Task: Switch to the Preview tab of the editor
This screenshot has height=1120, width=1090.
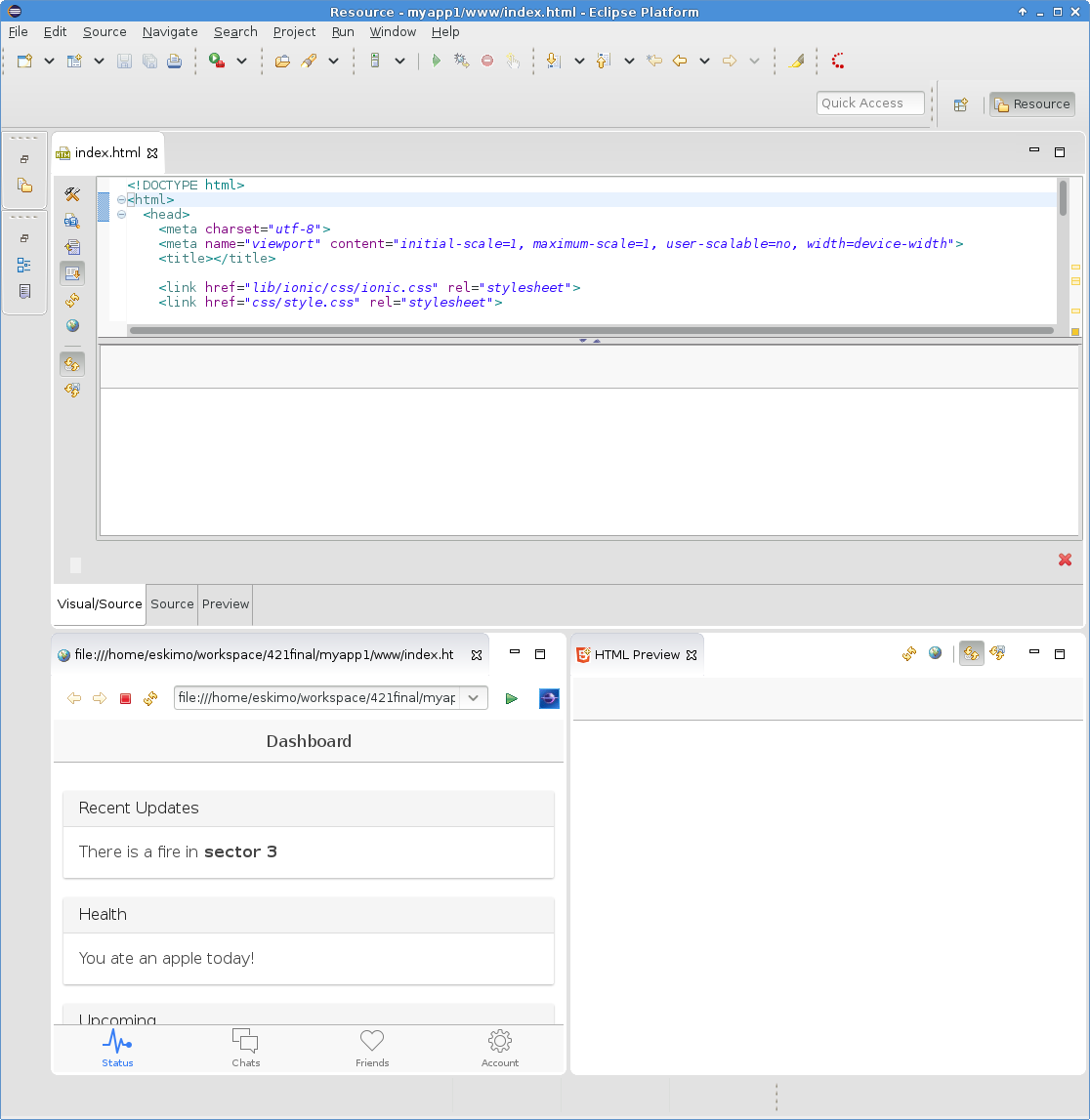Action: pos(226,604)
